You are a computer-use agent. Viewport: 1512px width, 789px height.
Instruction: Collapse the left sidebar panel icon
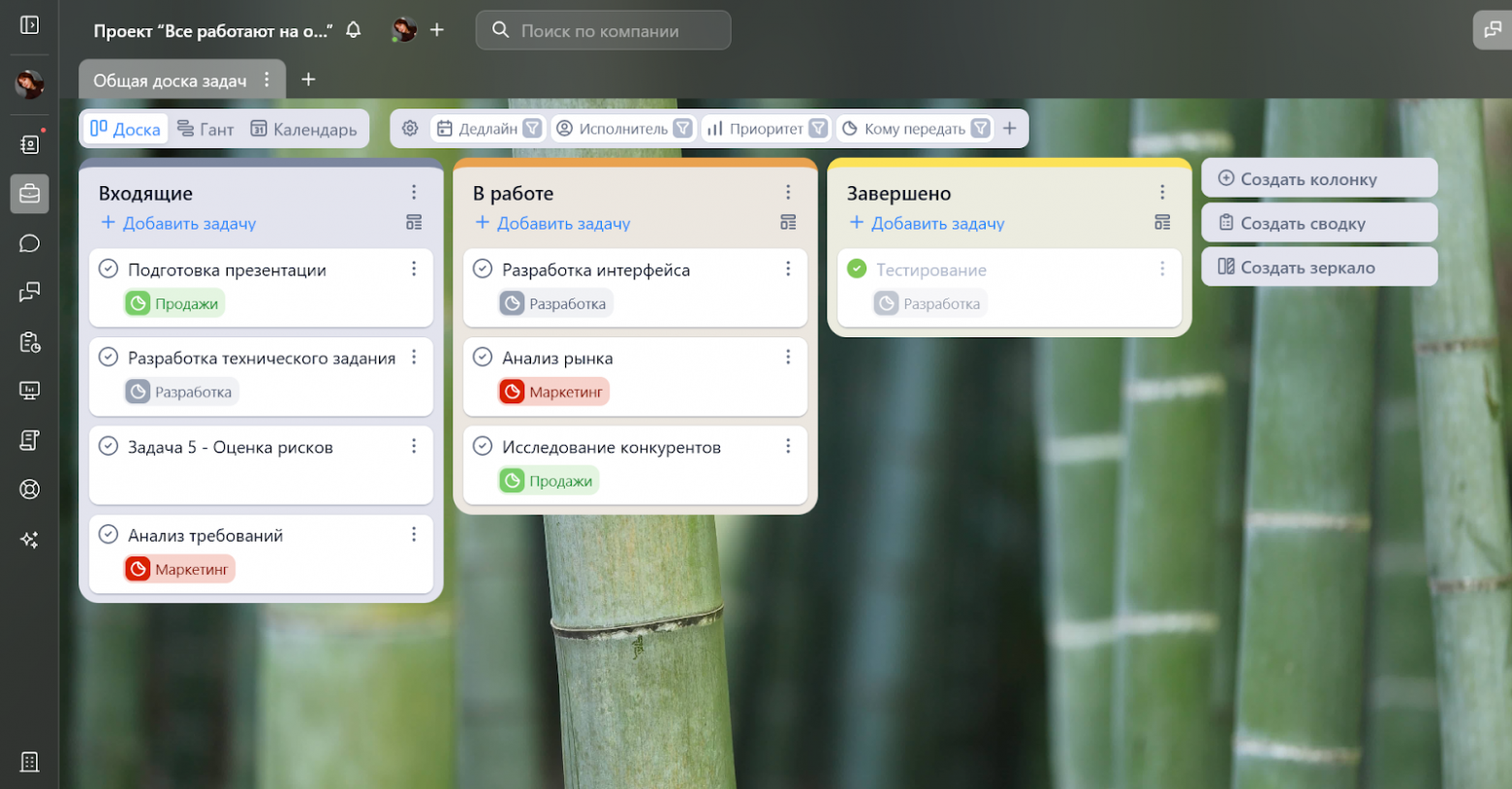click(29, 24)
